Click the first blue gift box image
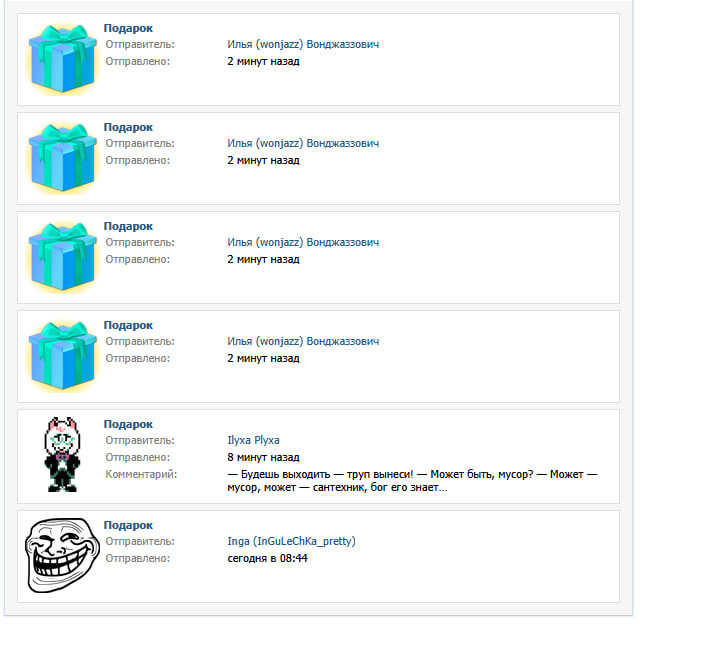Screen dimensions: 727x667 [63, 59]
